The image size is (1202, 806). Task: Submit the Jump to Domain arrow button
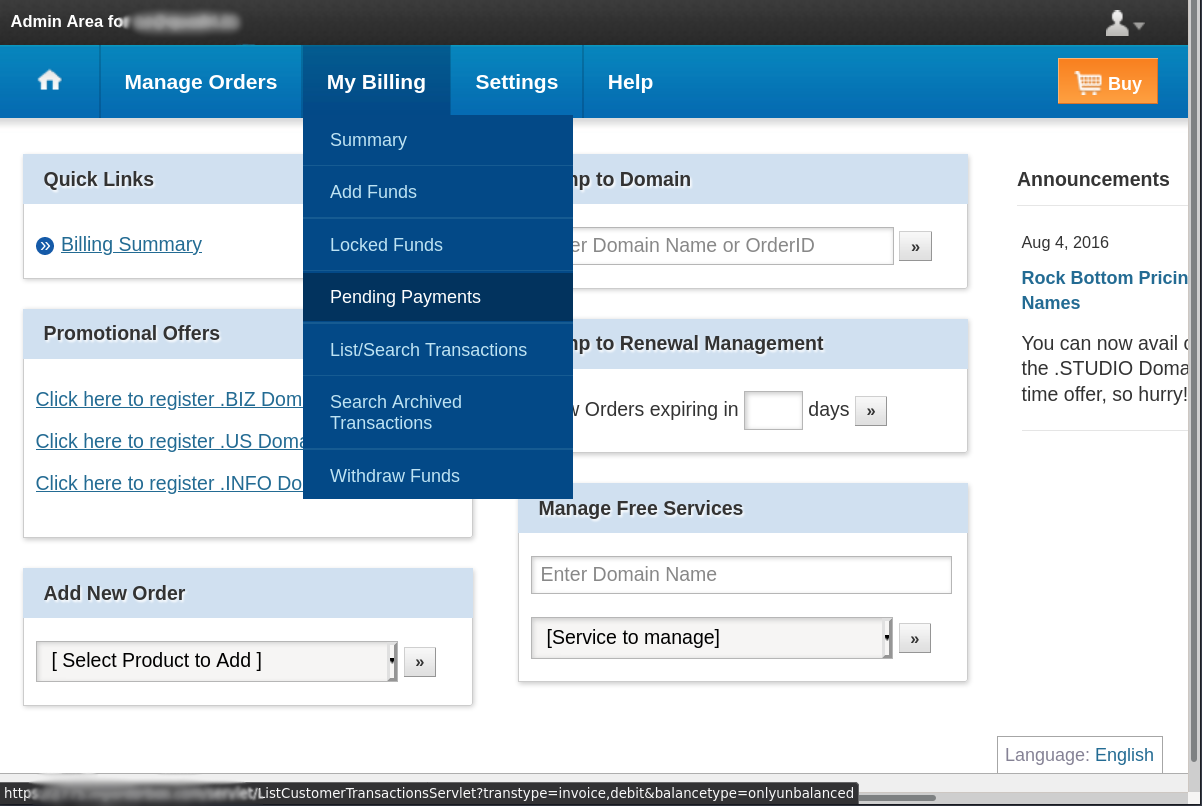click(914, 246)
